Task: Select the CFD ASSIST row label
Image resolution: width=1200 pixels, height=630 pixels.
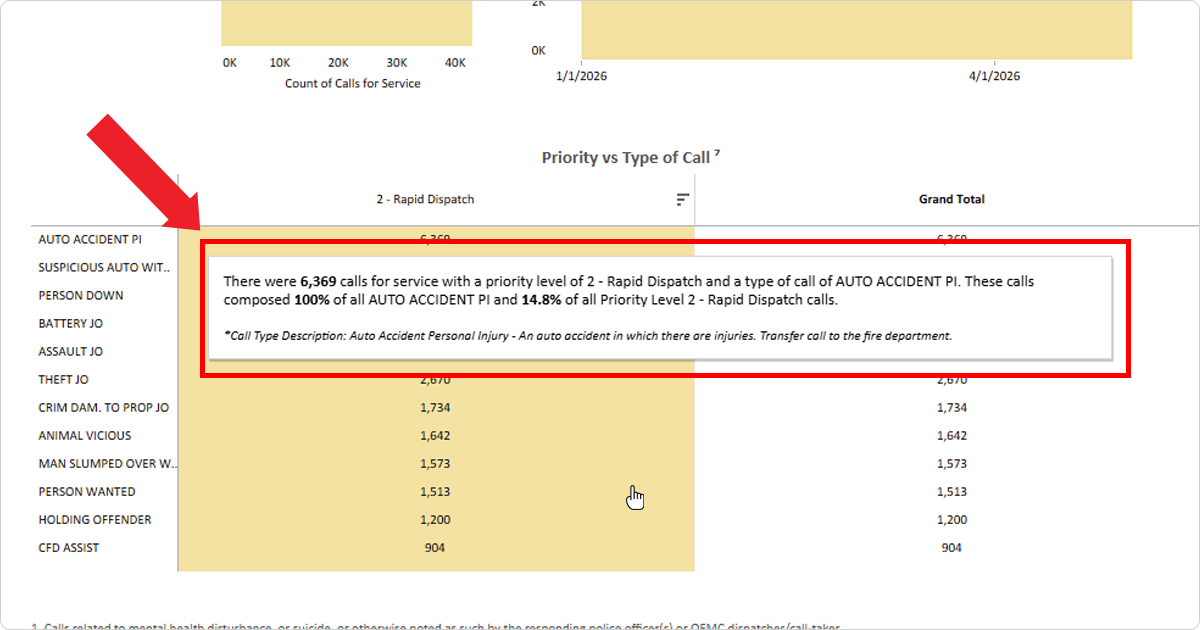Action: pyautogui.click(x=69, y=548)
